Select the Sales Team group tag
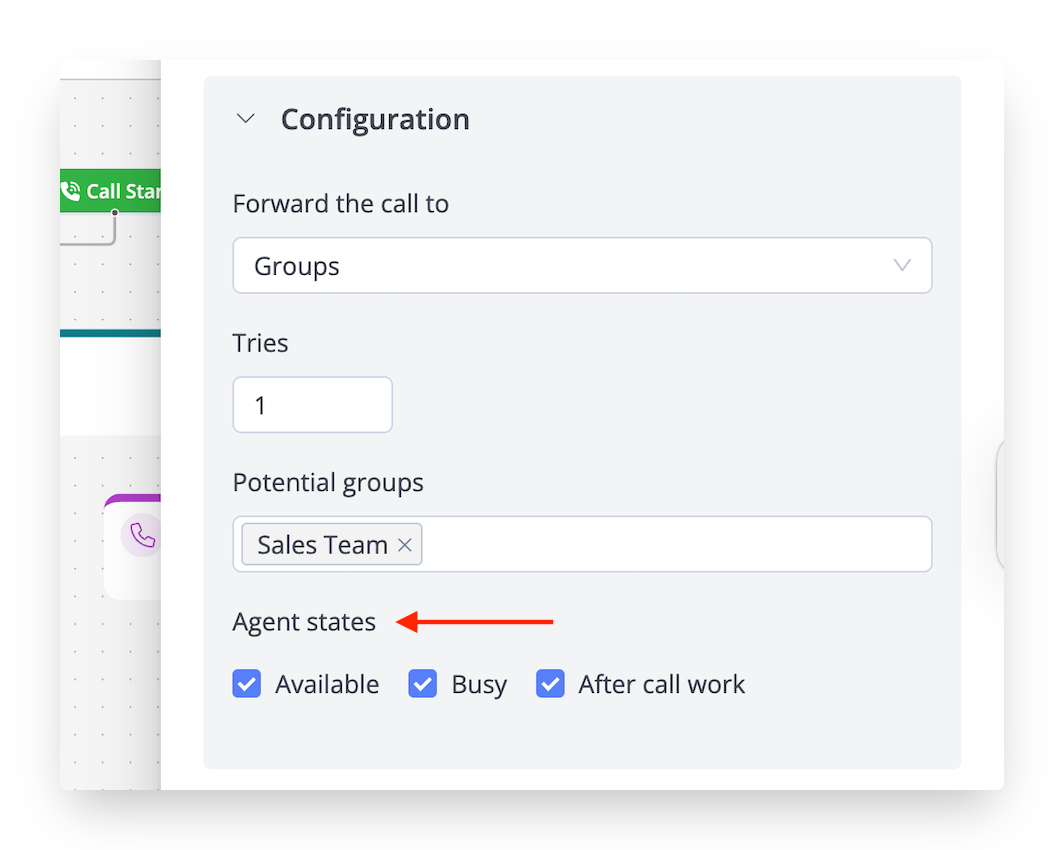 click(322, 545)
